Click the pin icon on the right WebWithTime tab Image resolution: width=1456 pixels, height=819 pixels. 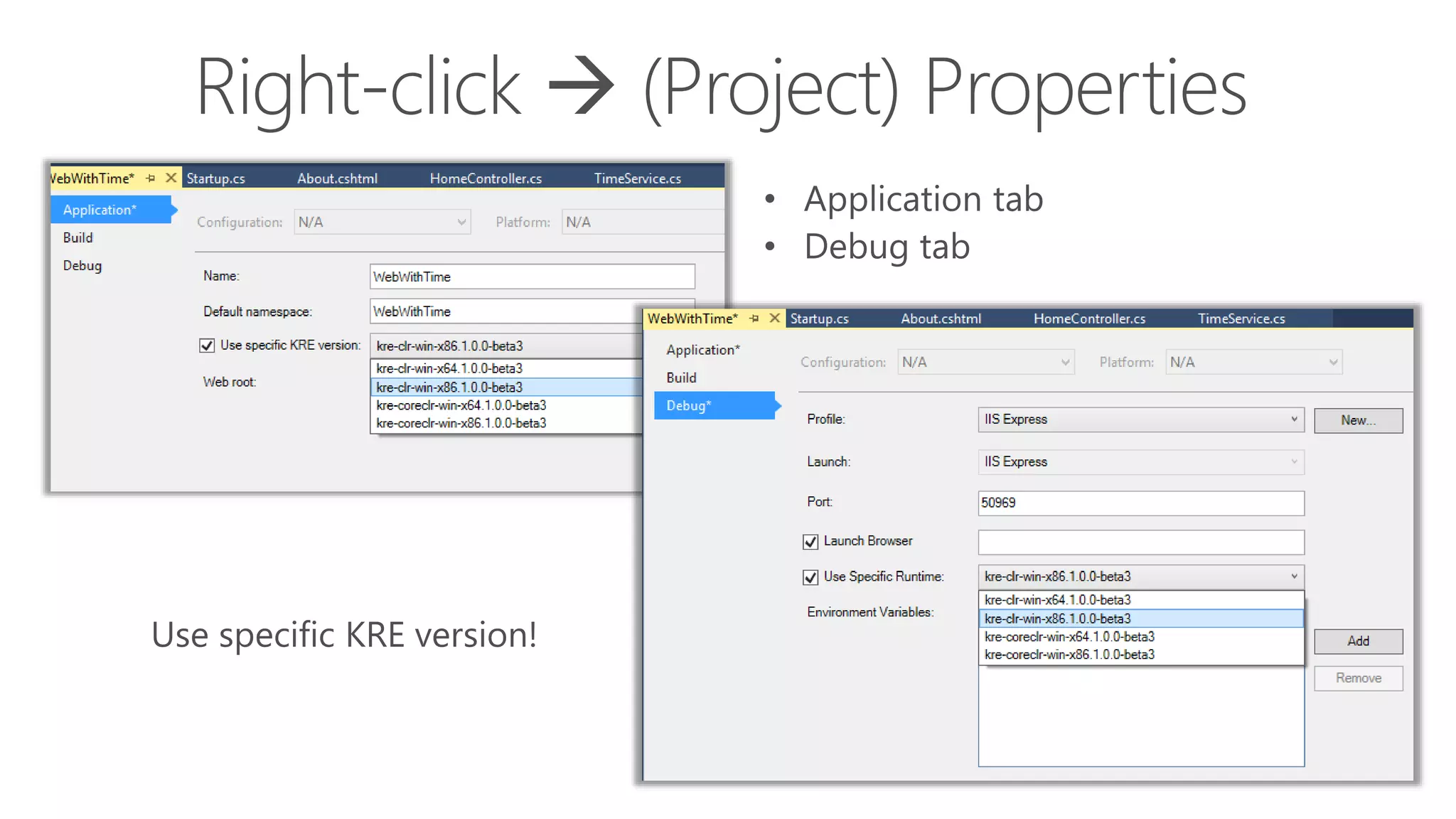pos(754,318)
